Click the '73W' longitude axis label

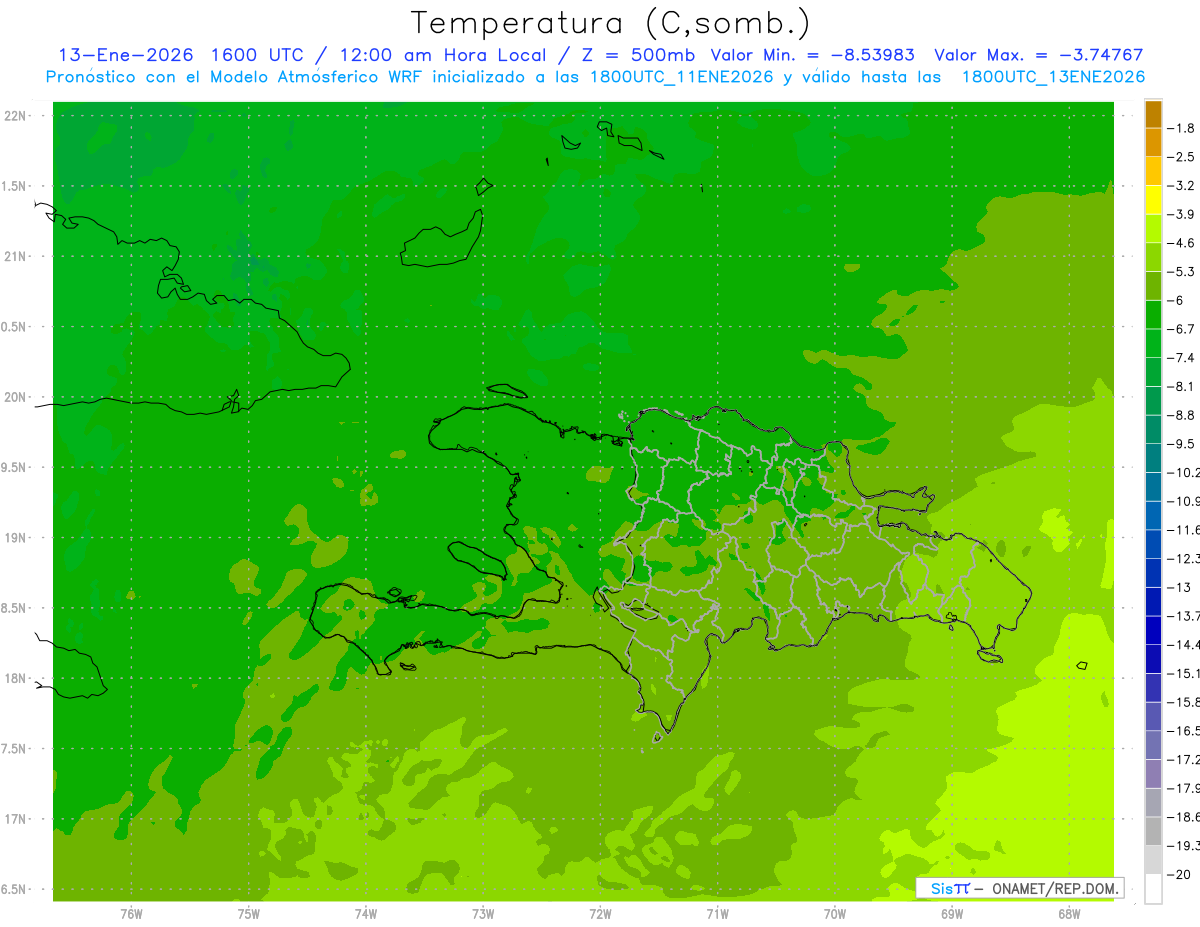pos(483,913)
